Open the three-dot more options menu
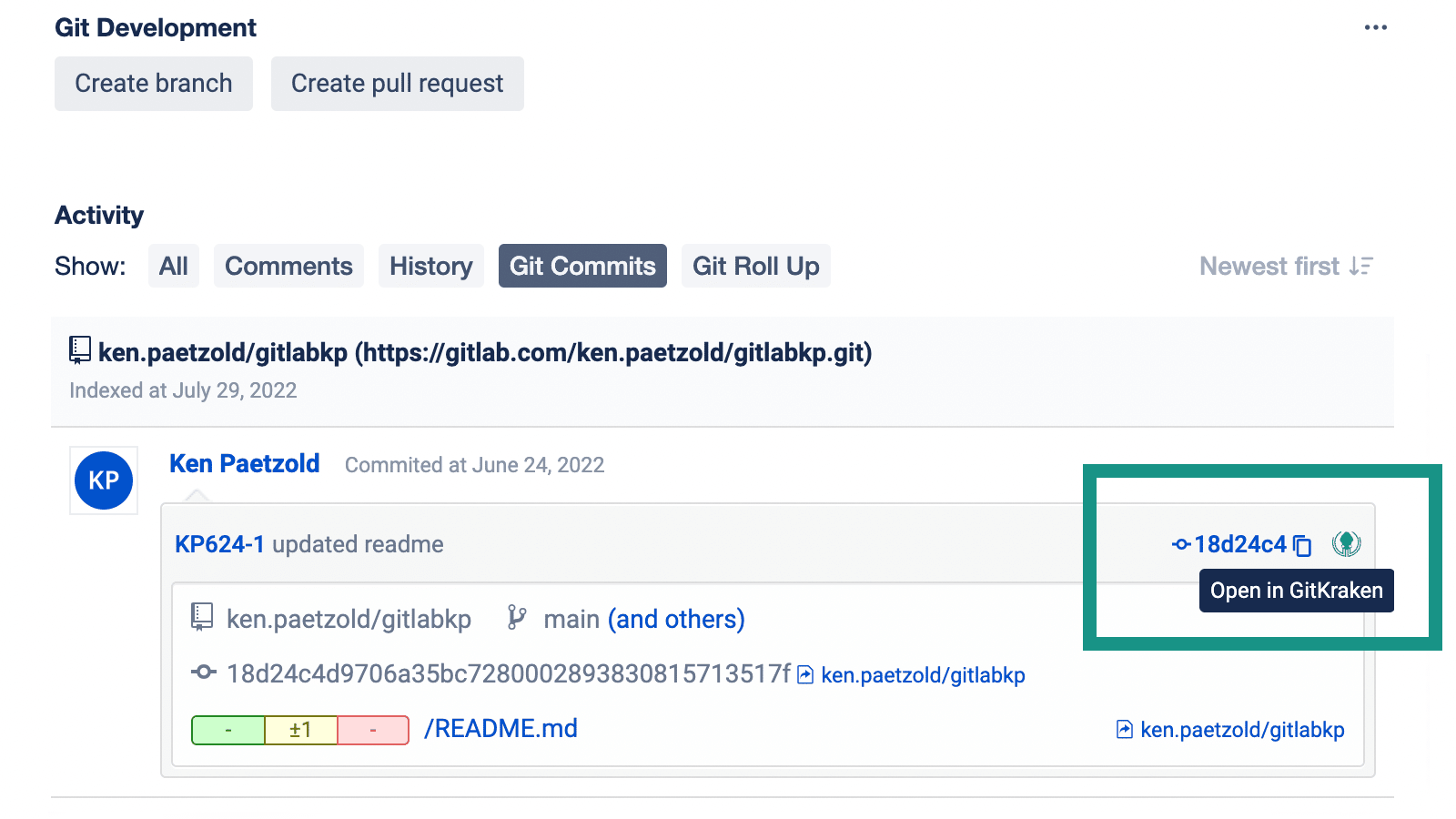The image size is (1456, 819). coord(1376,27)
